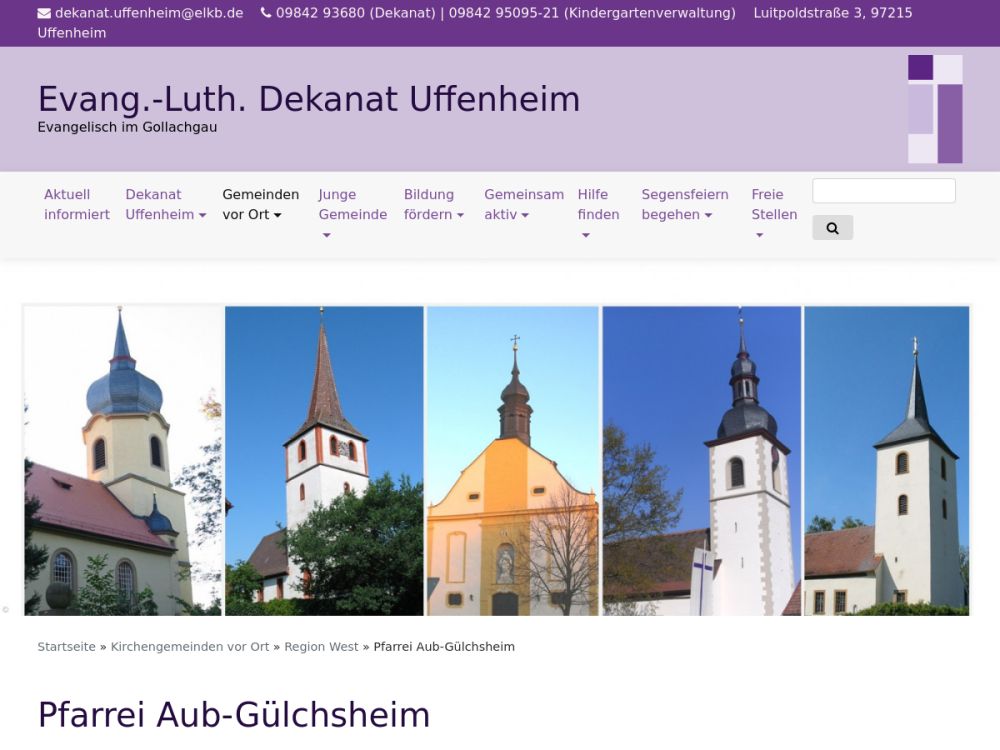Expand the Junge Gemeinde dropdown
The image size is (1000, 750).
[352, 213]
